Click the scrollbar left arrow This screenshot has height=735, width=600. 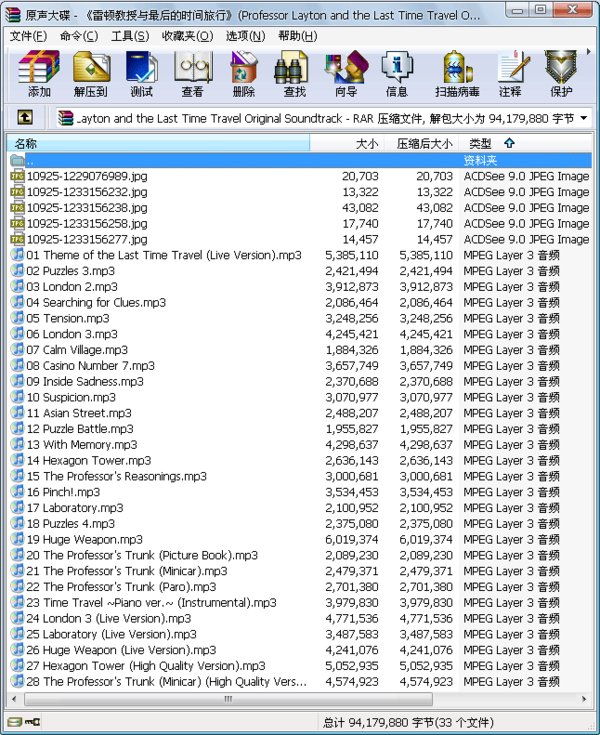point(14,699)
